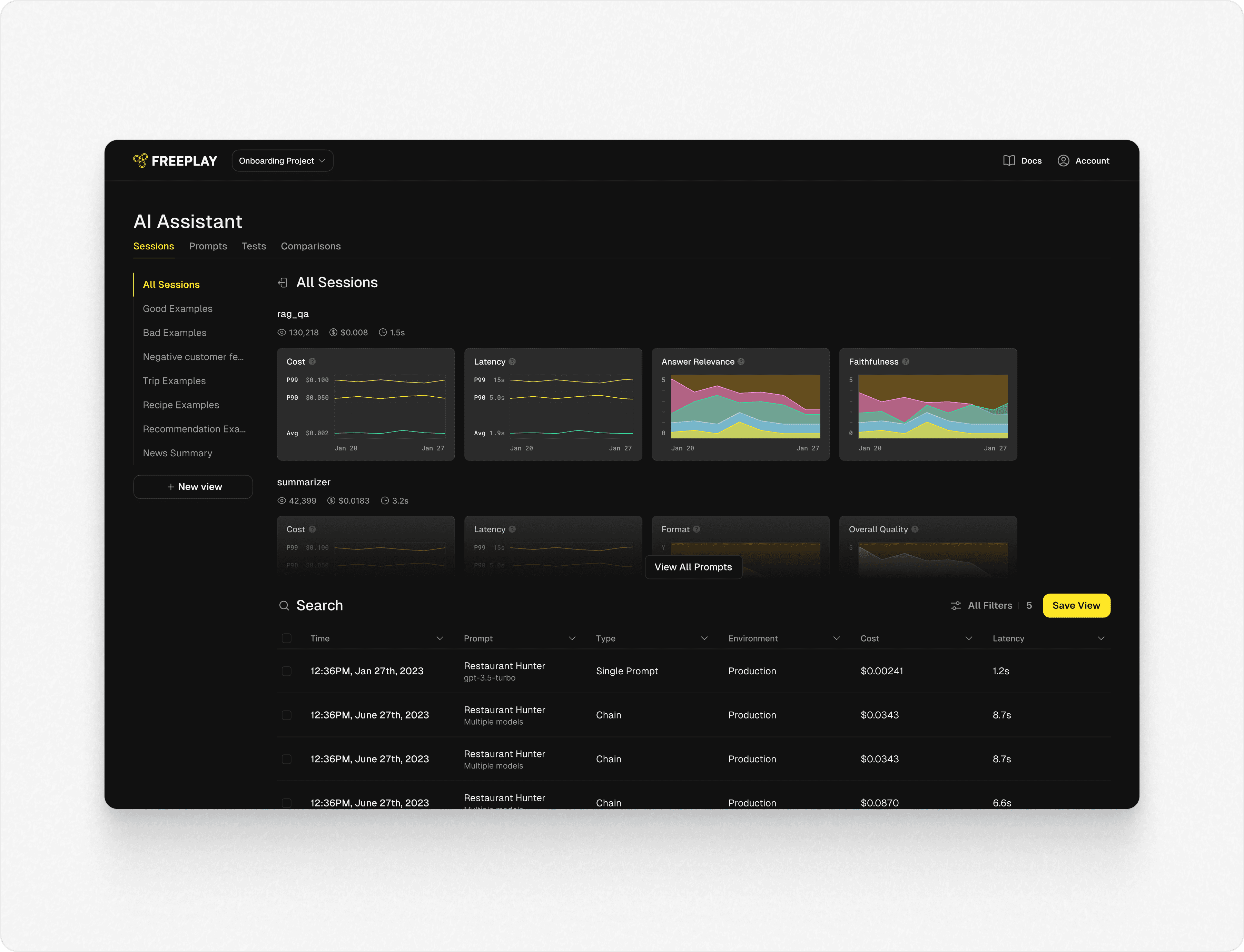Click the Account profile icon

point(1063,161)
